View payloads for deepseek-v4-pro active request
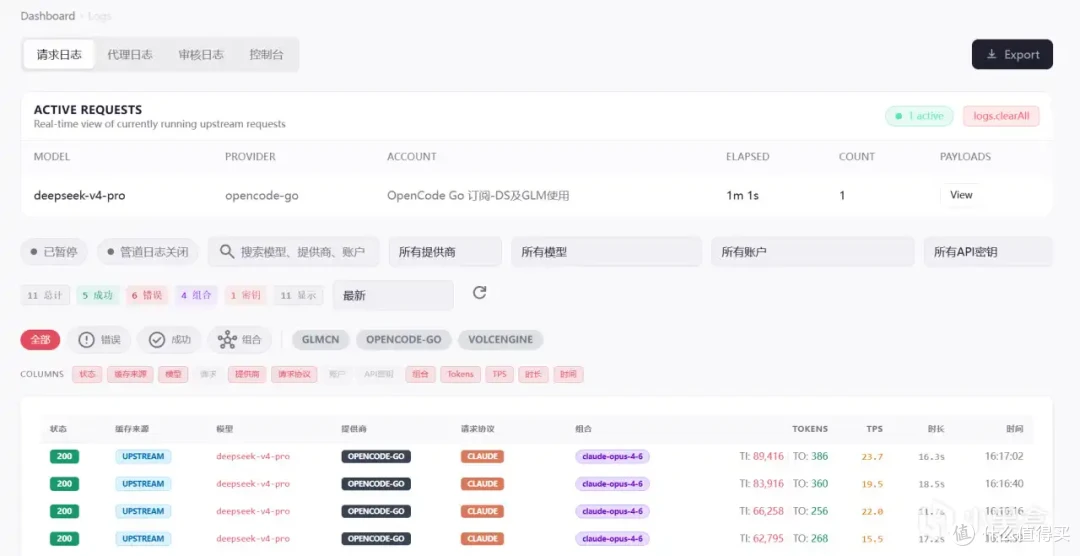This screenshot has width=1080, height=556. tap(961, 195)
